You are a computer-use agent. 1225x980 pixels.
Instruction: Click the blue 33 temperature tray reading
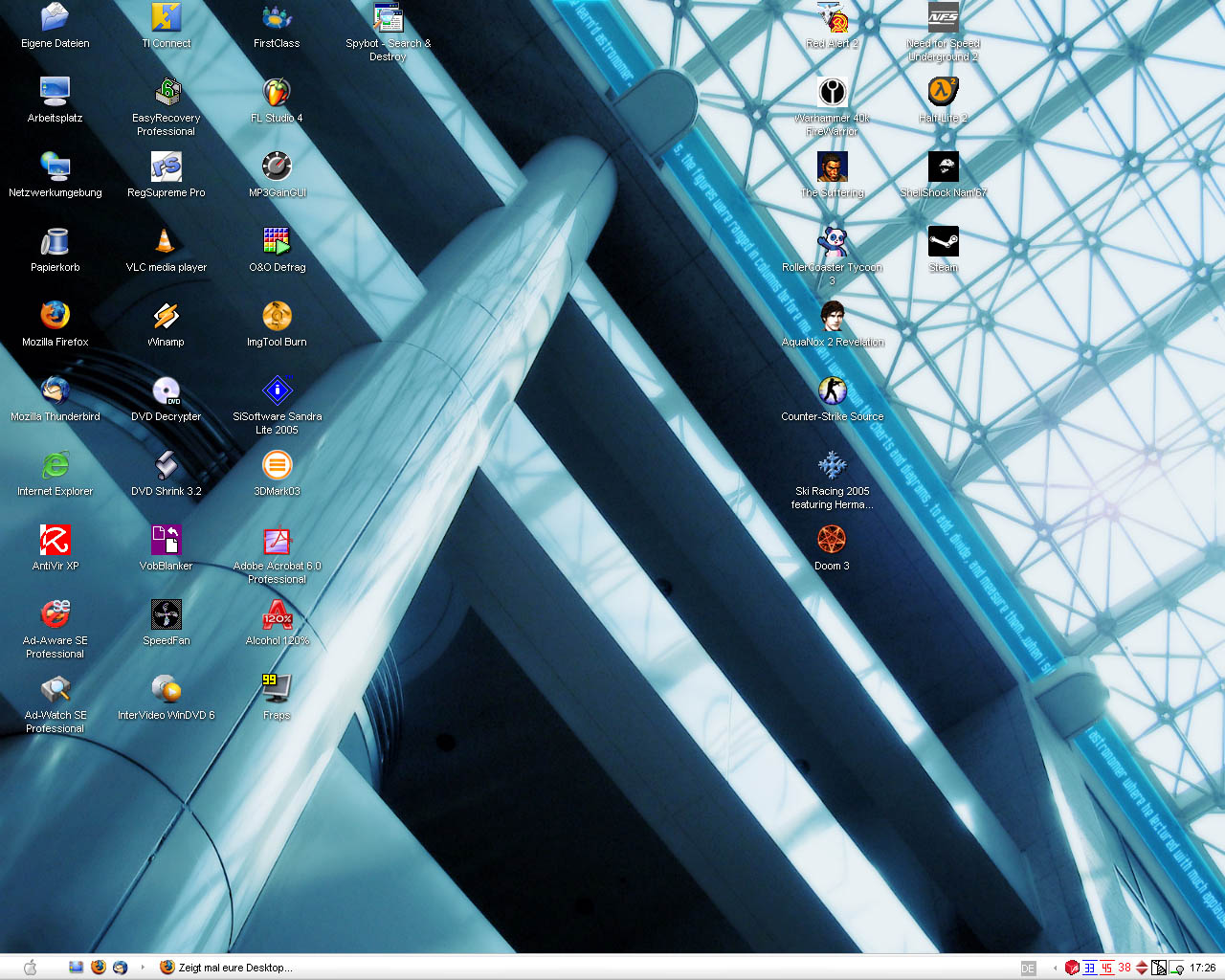pyautogui.click(x=1090, y=968)
